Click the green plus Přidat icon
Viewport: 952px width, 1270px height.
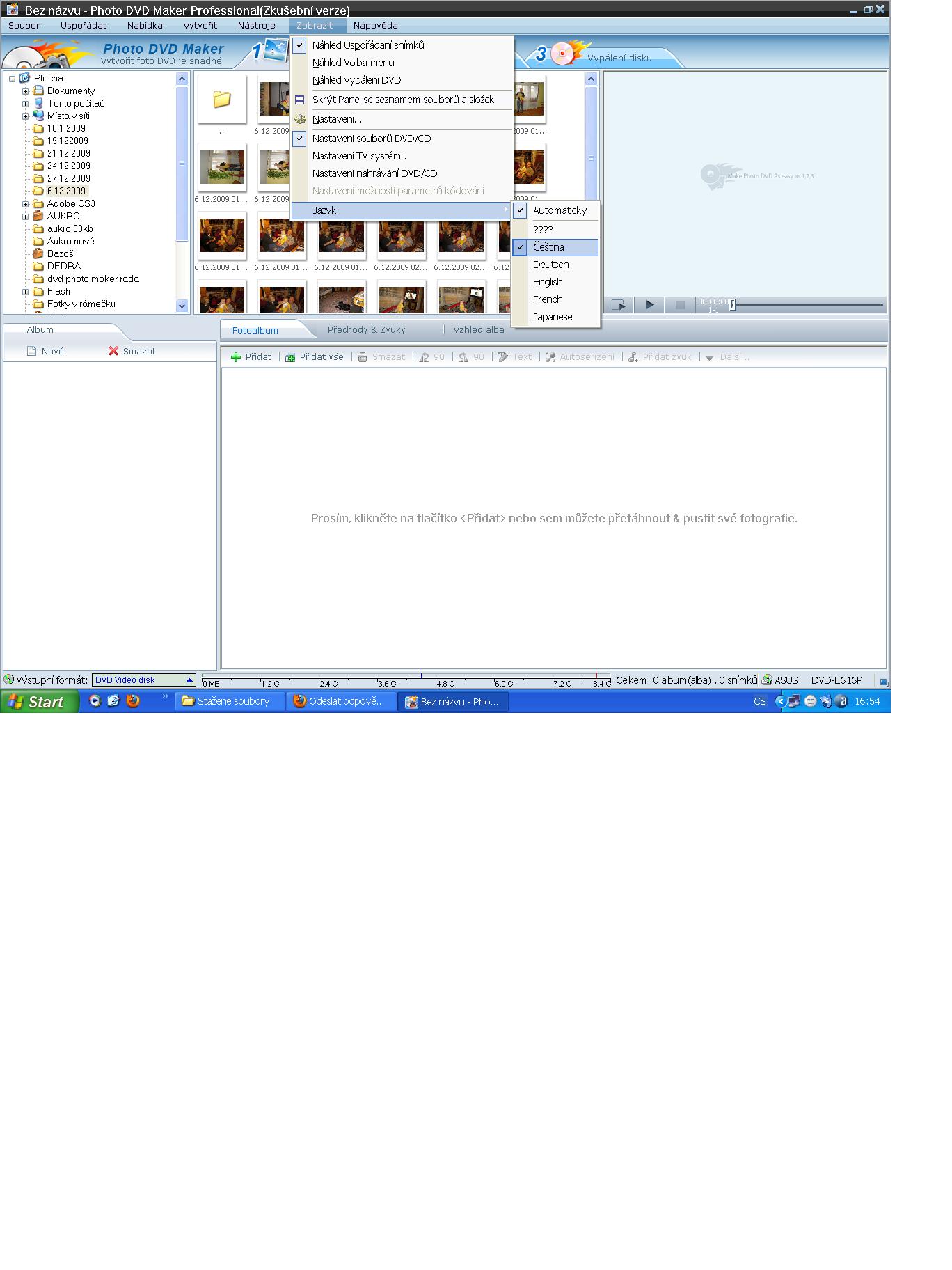click(x=236, y=357)
